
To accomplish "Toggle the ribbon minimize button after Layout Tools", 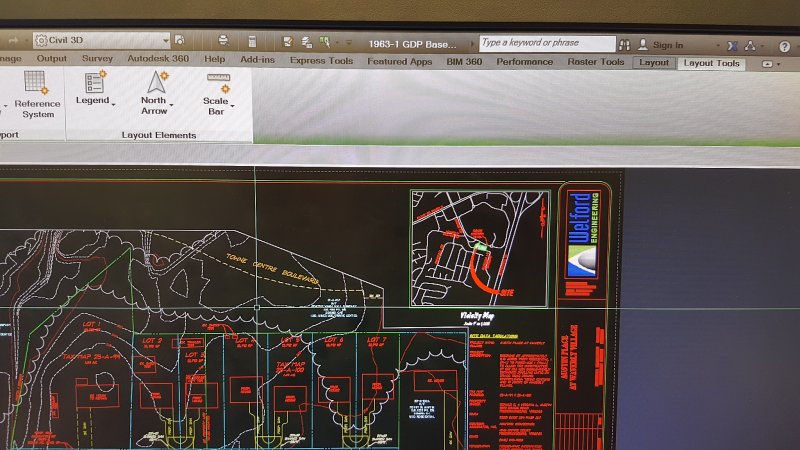I will coord(767,64).
